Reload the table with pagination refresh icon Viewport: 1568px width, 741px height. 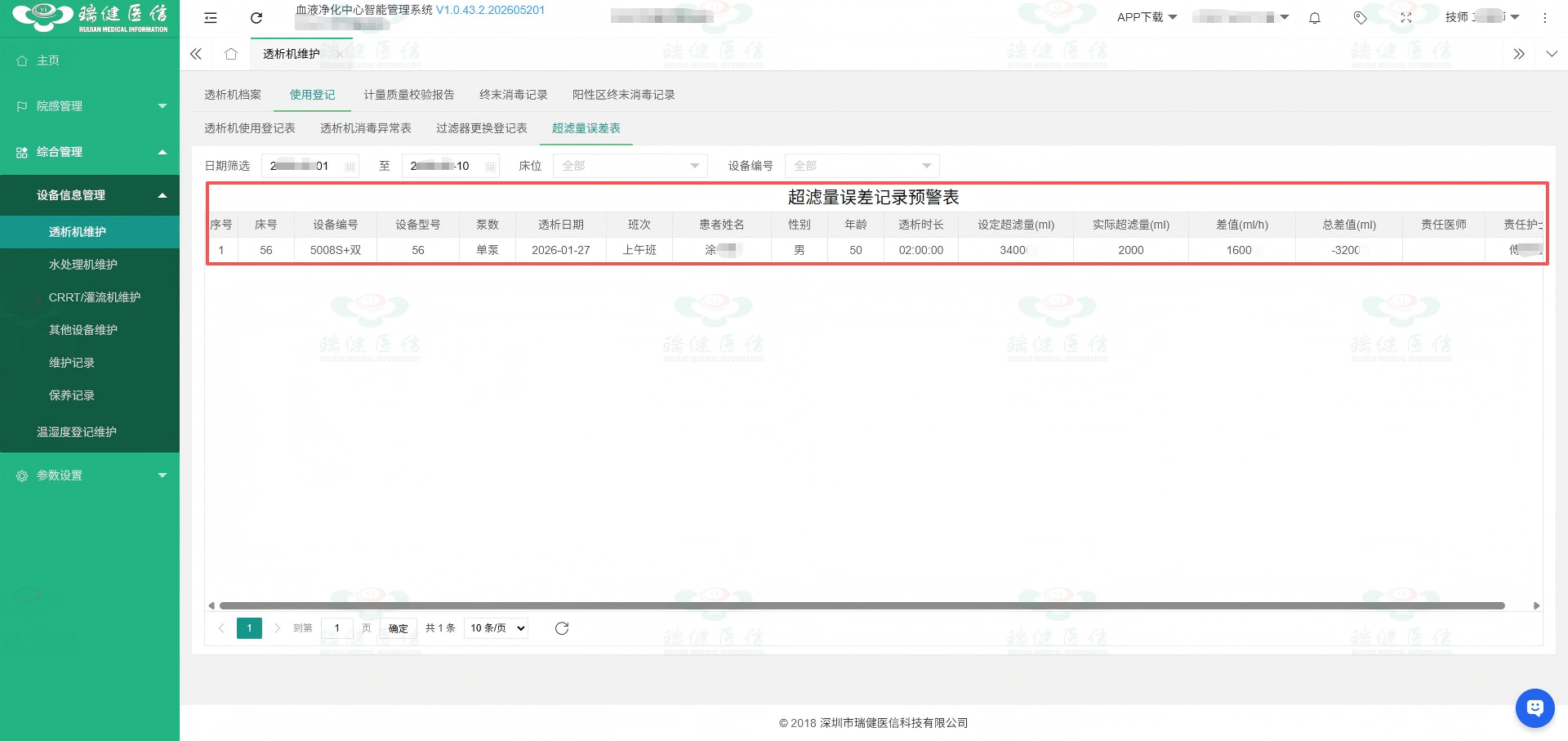562,628
